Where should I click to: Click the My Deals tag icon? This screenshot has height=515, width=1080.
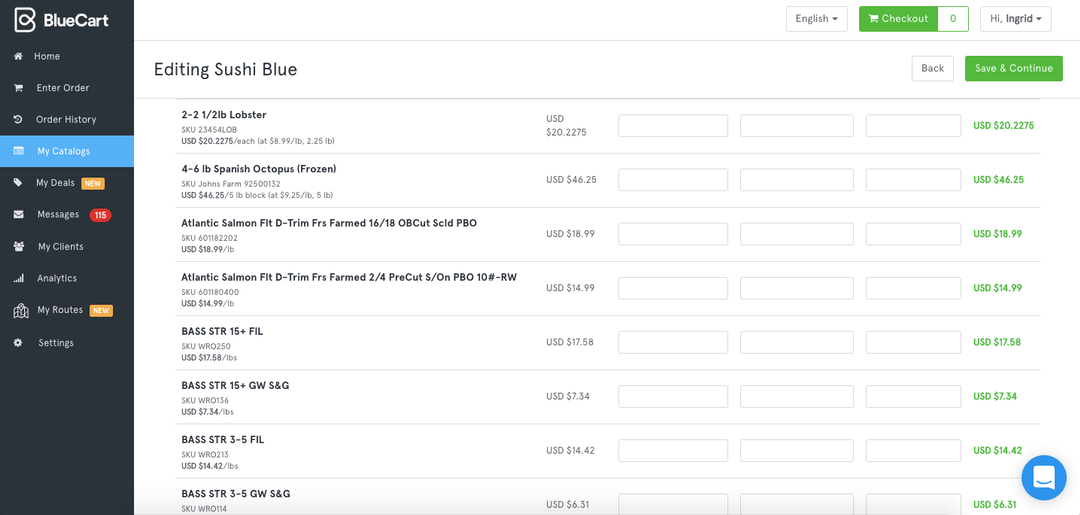19,183
